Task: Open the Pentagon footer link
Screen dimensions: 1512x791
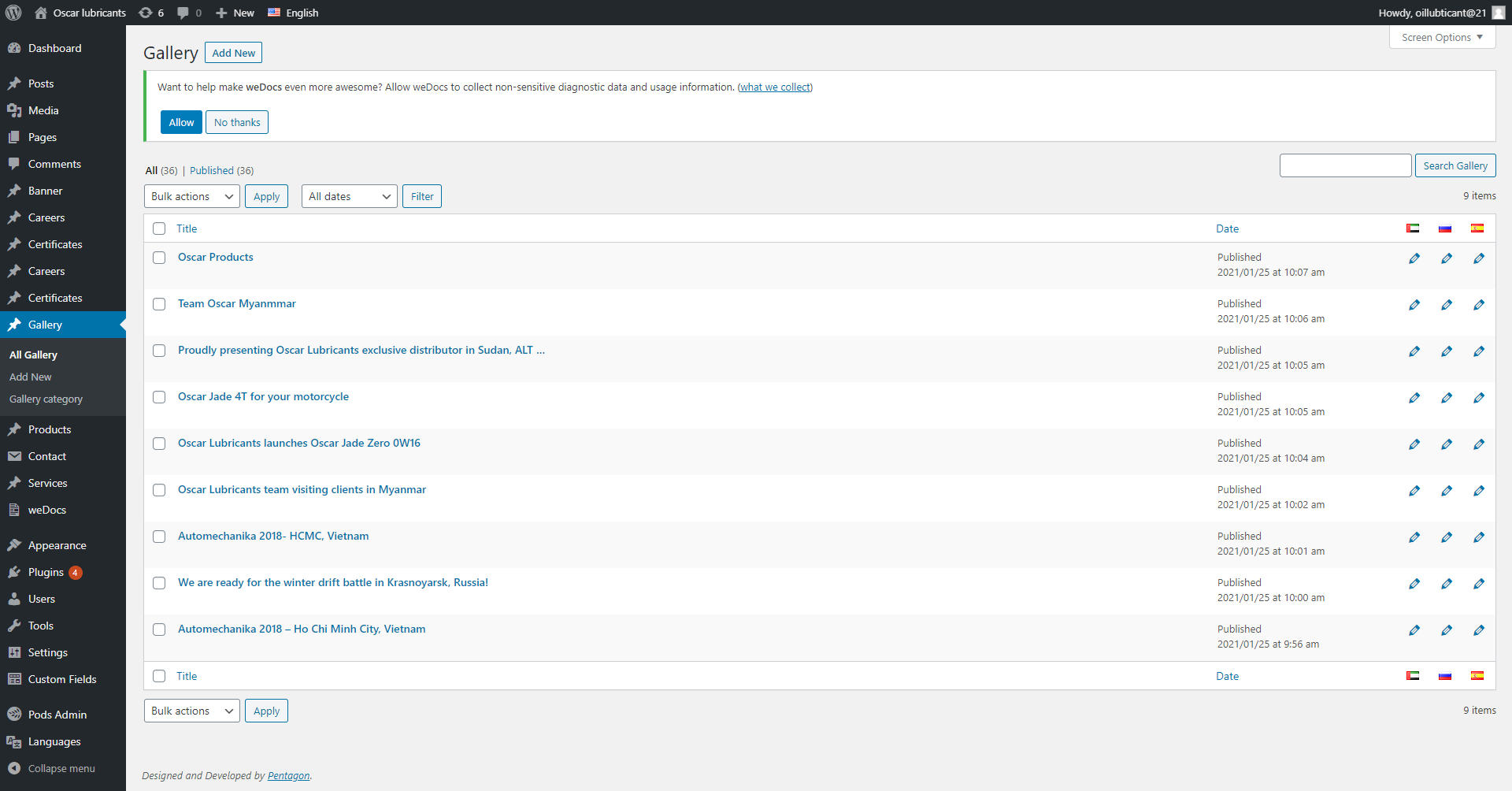Action: coord(288,776)
